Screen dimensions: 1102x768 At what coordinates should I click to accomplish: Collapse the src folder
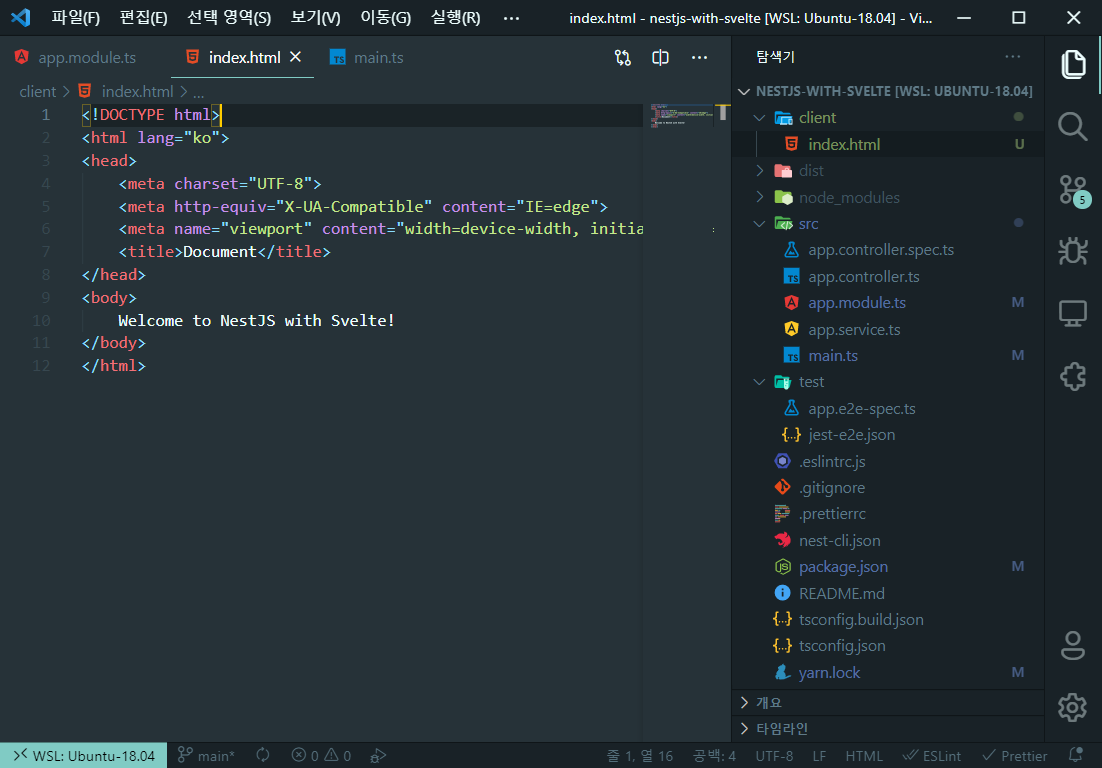click(x=760, y=223)
